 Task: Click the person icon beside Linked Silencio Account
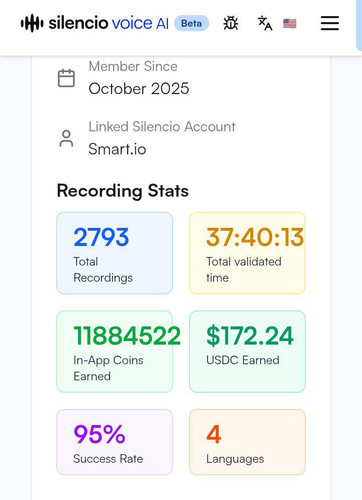tap(66, 138)
